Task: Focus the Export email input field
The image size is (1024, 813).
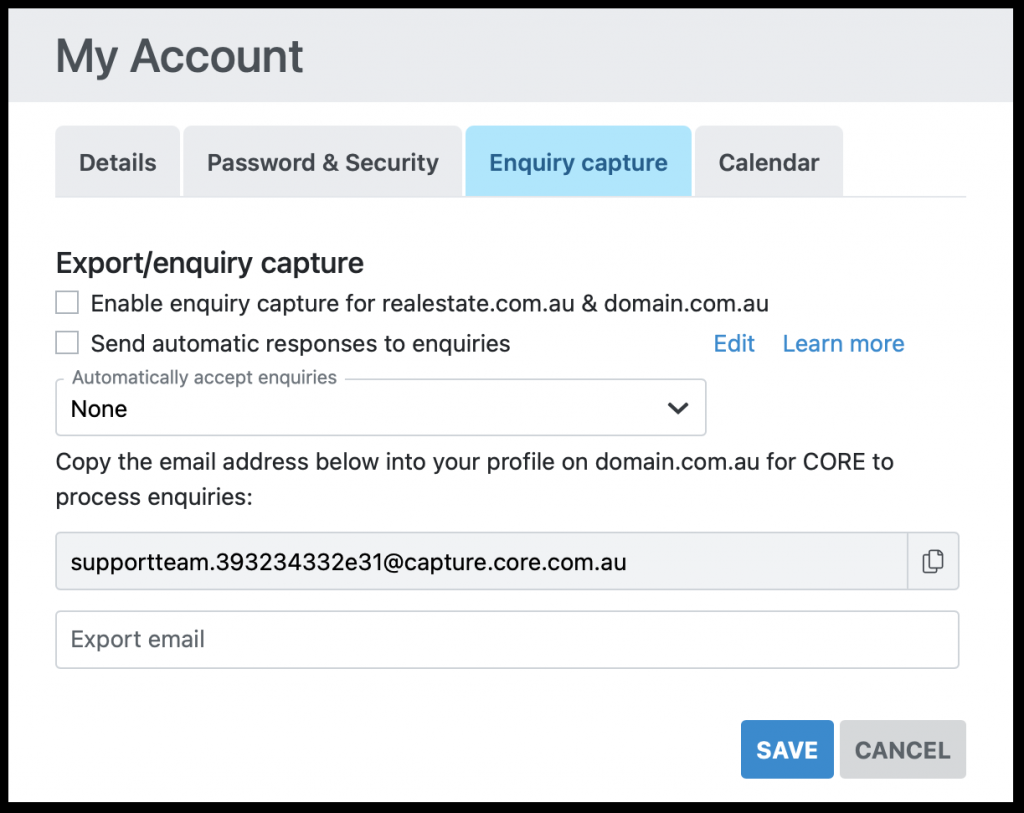Action: (507, 640)
